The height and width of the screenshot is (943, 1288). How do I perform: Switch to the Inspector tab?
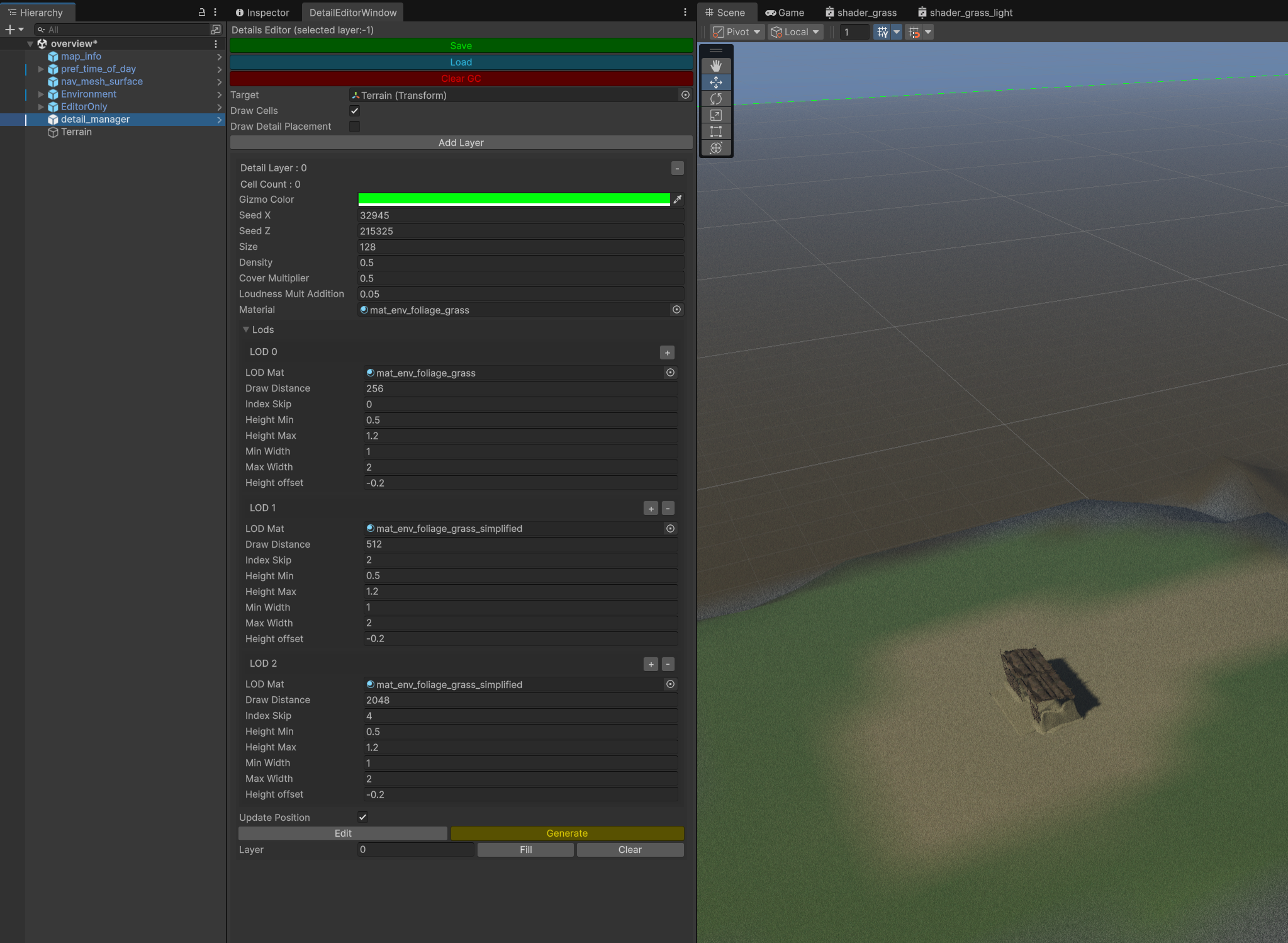262,13
